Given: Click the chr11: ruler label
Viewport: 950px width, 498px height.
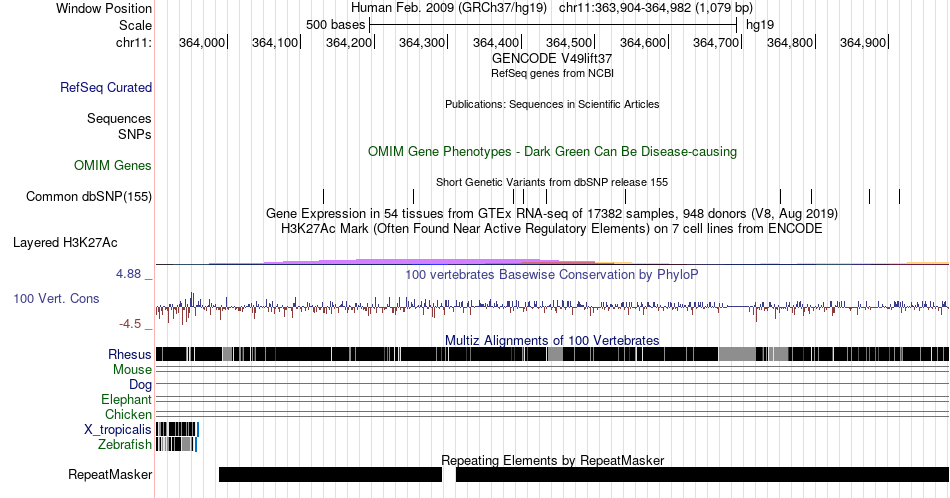Looking at the screenshot, I should tap(133, 42).
